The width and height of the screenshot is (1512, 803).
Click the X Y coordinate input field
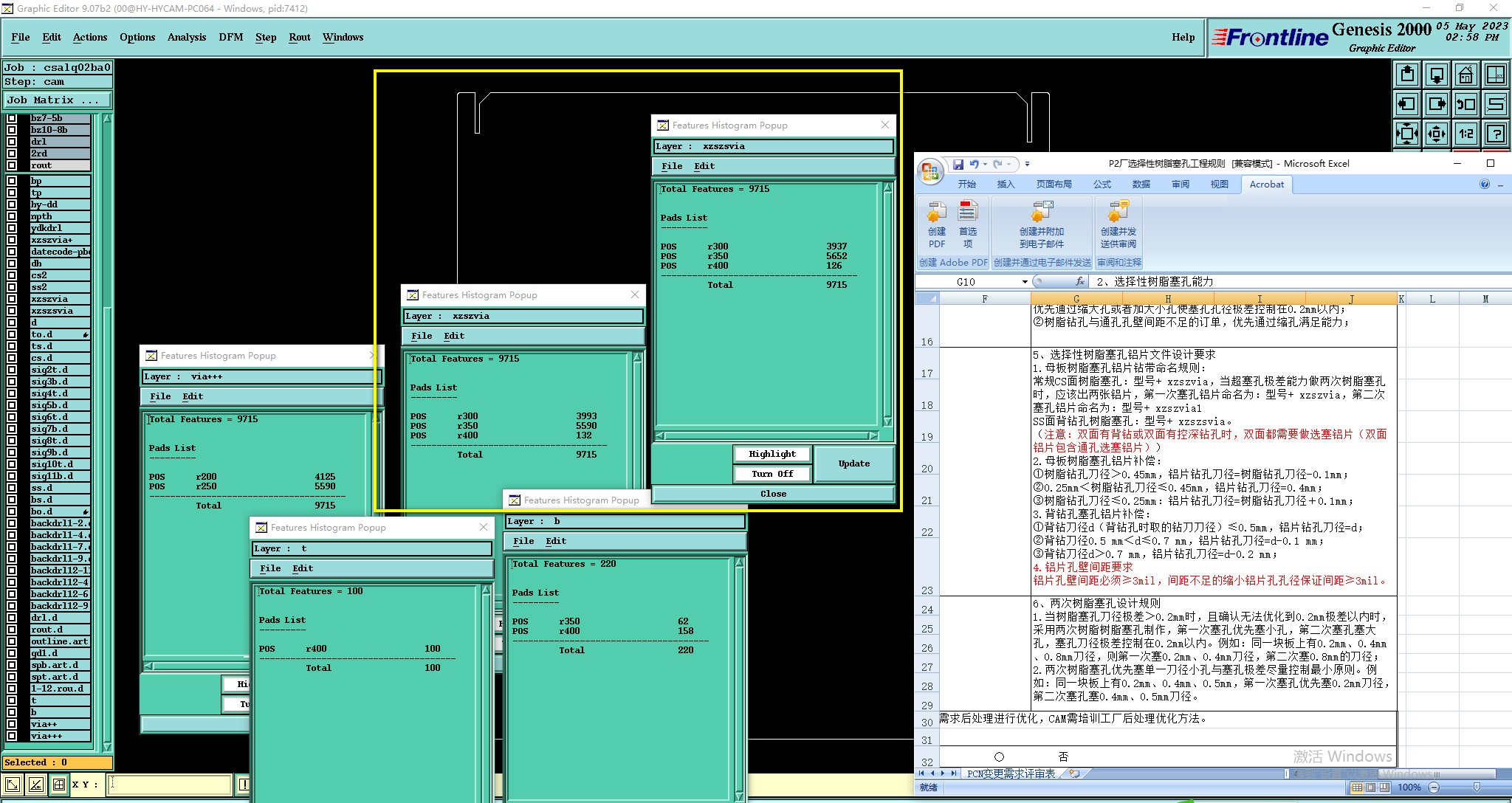click(170, 785)
